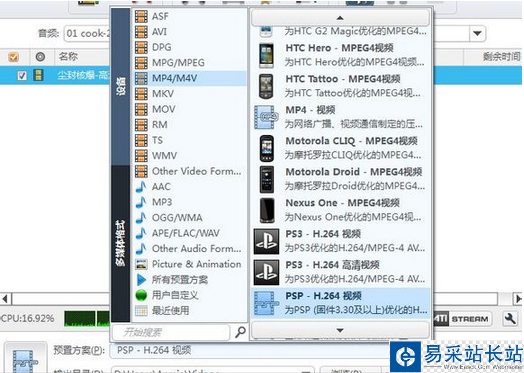Click the music note icon beside AAC
The width and height of the screenshot is (524, 373).
(141, 186)
